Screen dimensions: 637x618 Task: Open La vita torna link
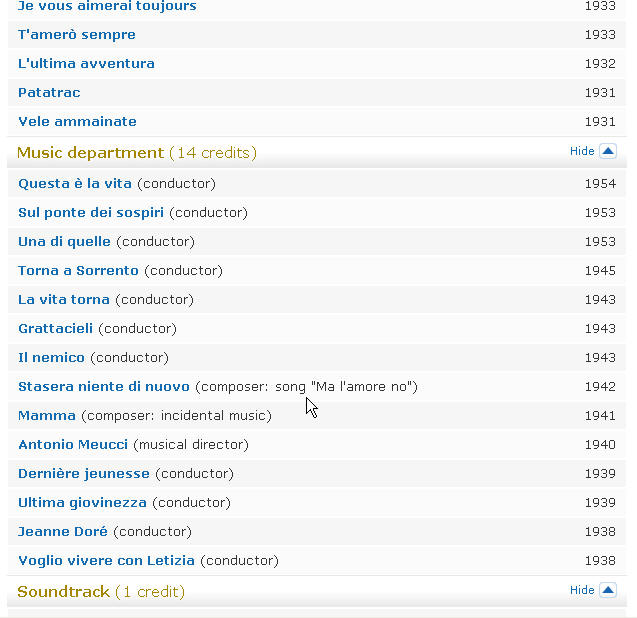64,300
